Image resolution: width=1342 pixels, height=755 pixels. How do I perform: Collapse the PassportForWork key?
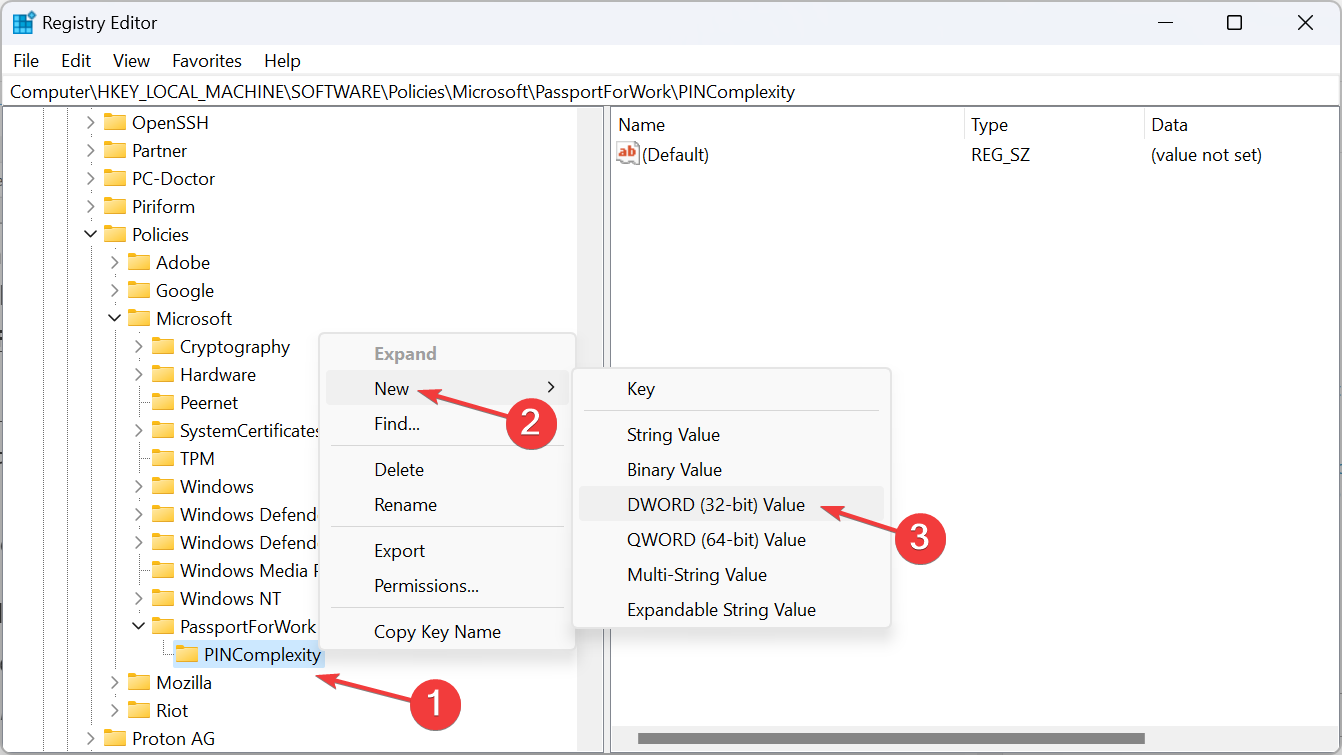click(139, 627)
